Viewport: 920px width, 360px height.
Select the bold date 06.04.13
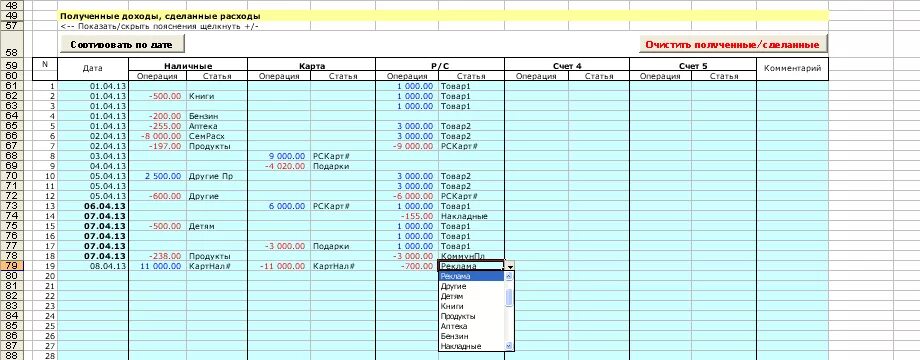click(93, 206)
